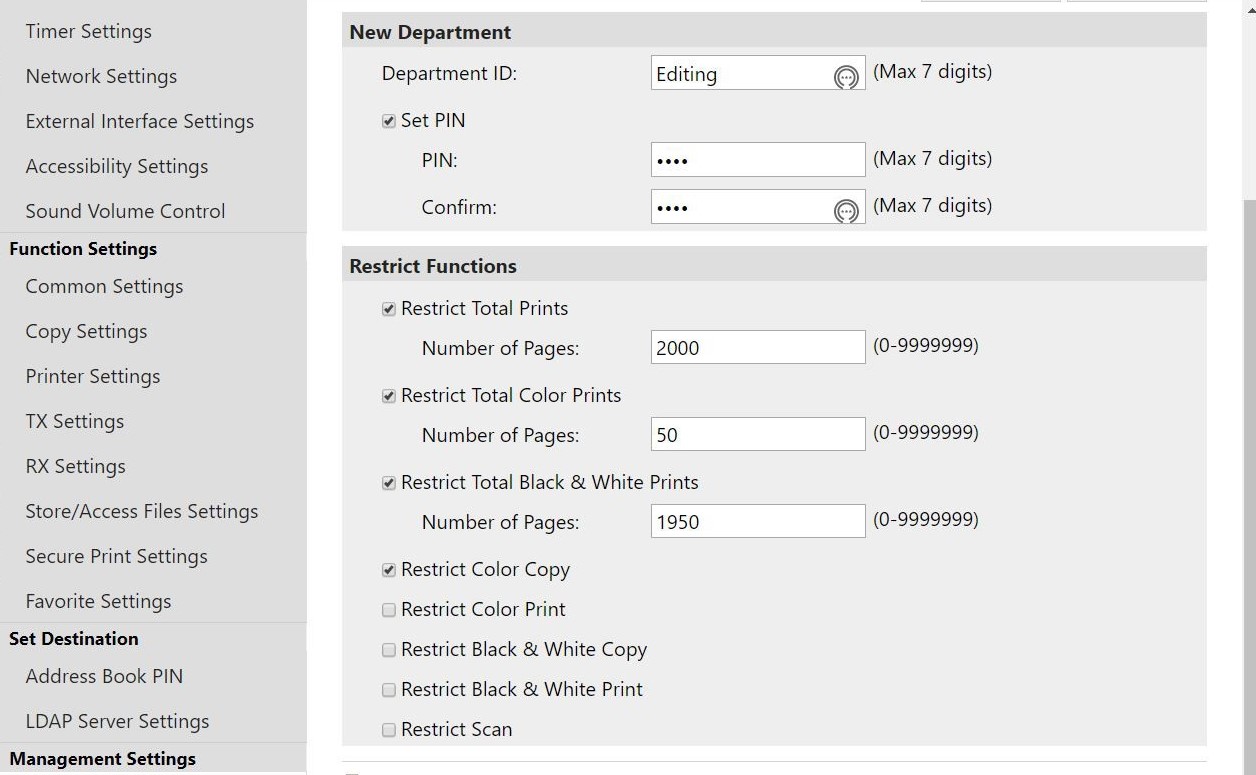
Task: Uncheck Restrict Total Black & White Prints
Action: pyautogui.click(x=389, y=483)
